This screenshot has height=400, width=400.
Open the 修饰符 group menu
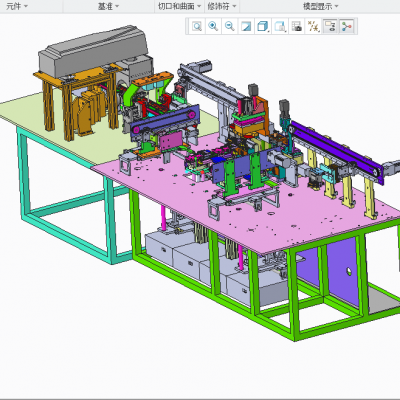point(222,6)
